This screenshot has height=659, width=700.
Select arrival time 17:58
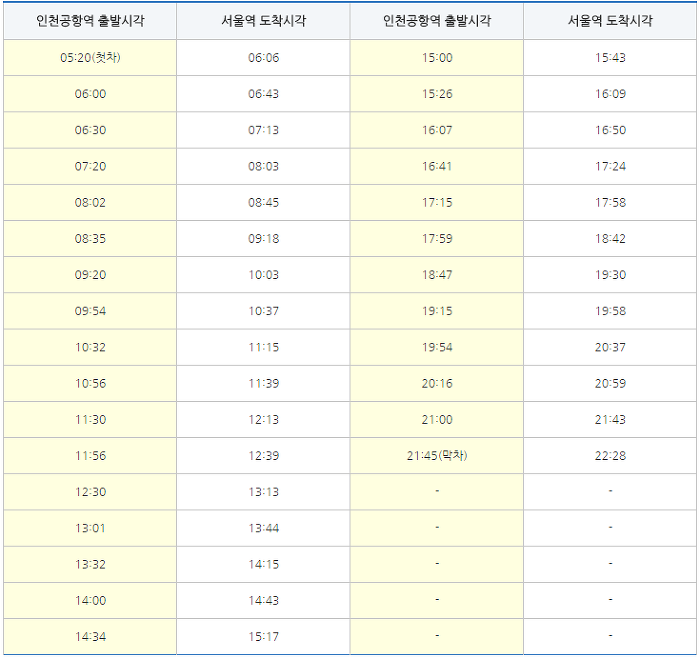pyautogui.click(x=610, y=202)
